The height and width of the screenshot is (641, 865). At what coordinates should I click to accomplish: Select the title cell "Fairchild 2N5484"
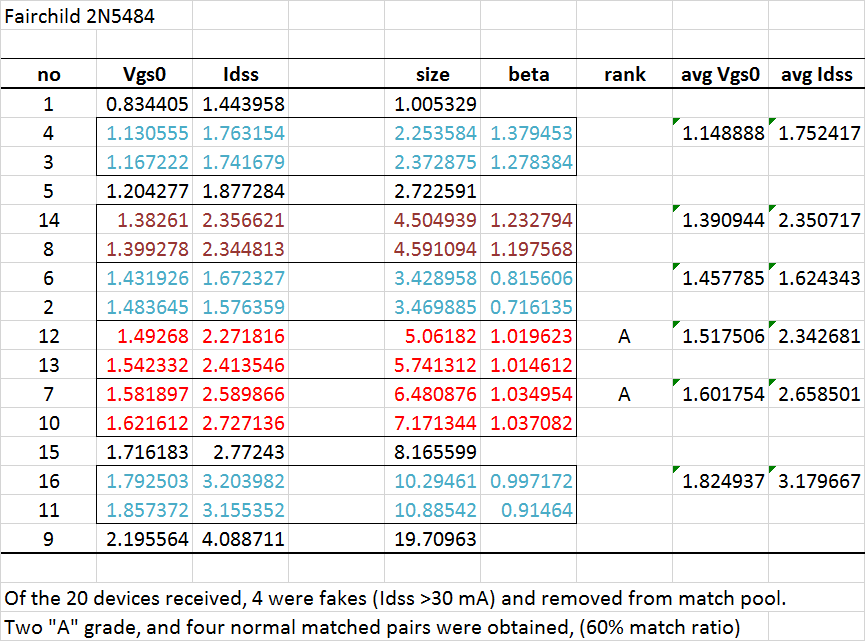(97, 15)
